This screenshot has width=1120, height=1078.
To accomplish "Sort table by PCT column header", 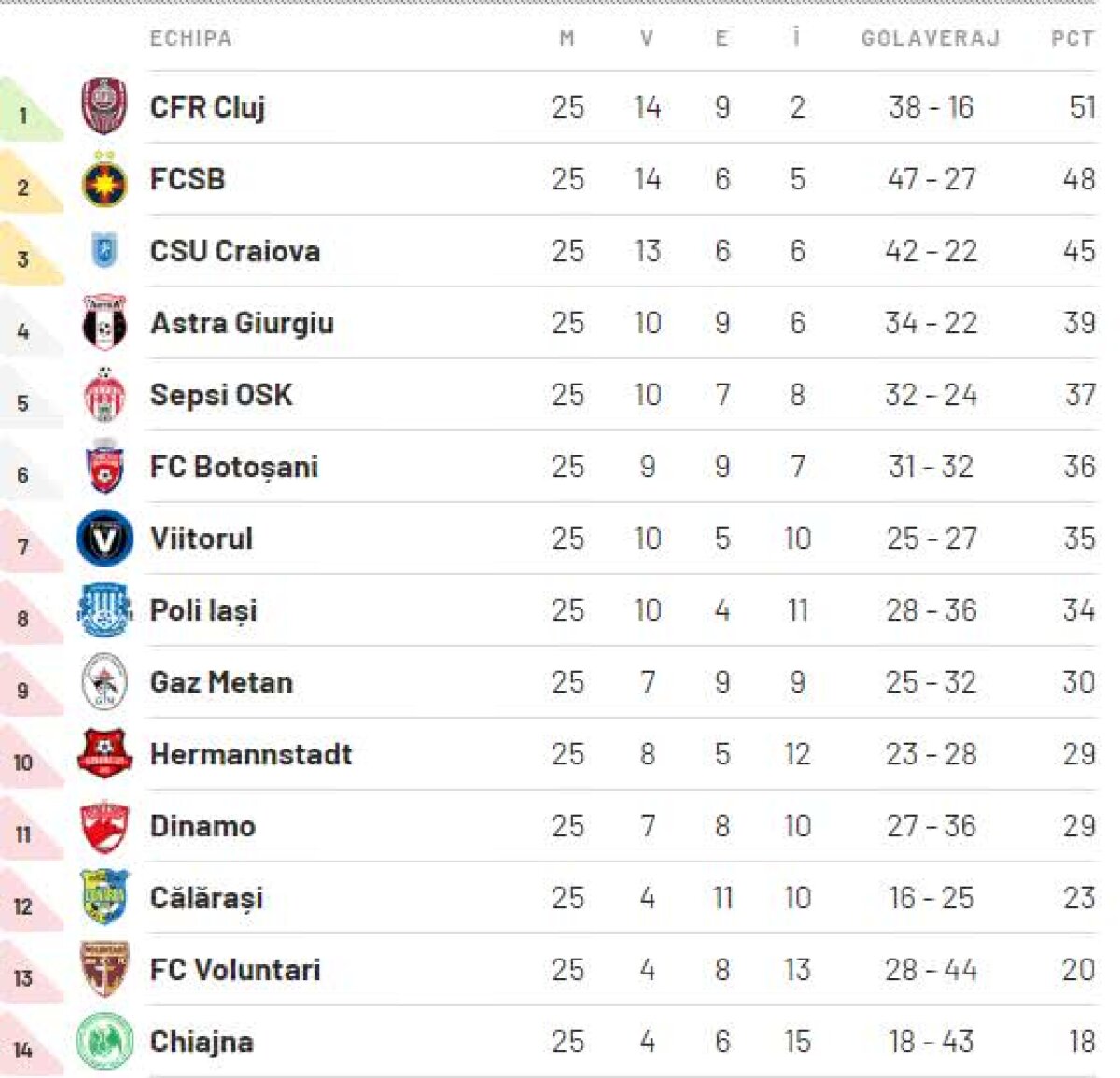I will (1071, 38).
